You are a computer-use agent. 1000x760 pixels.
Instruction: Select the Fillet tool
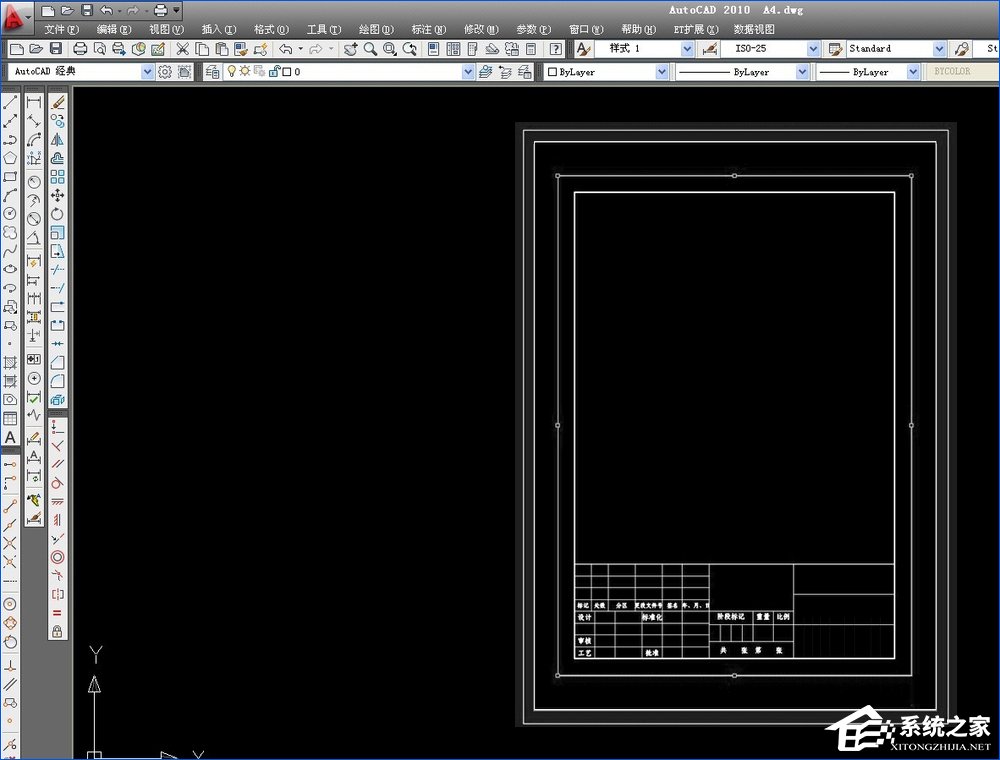point(57,381)
